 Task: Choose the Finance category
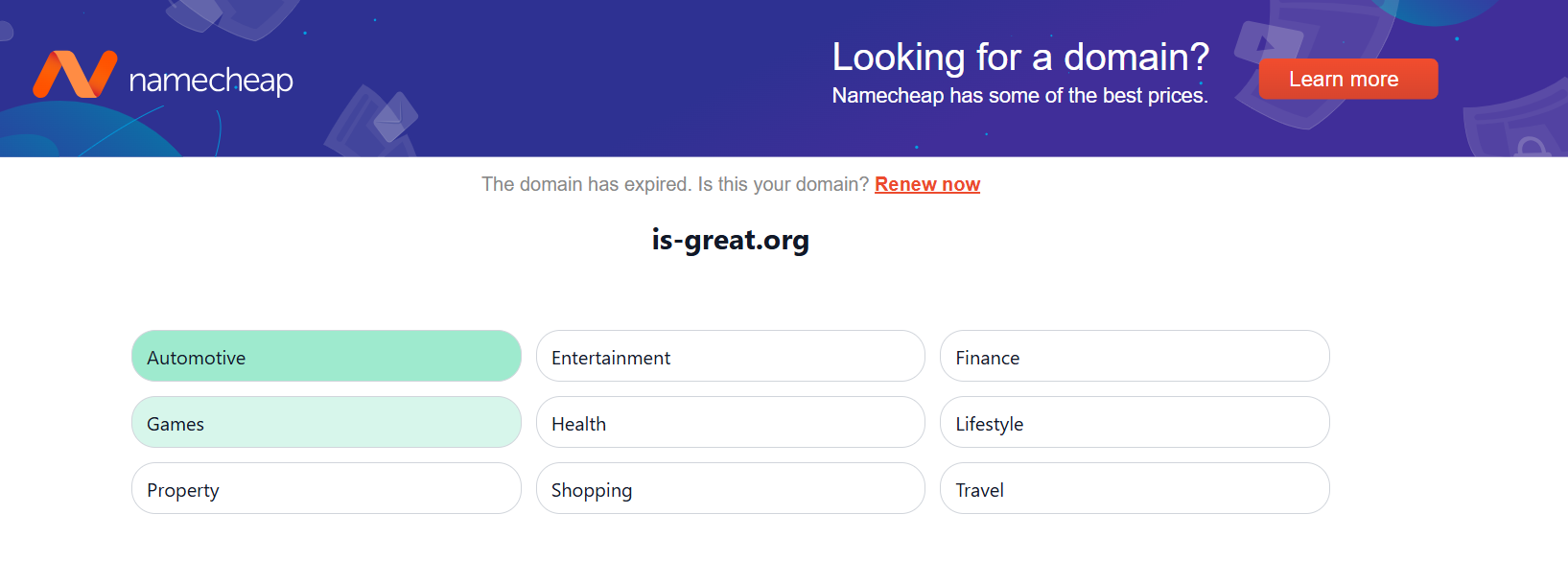click(1134, 357)
